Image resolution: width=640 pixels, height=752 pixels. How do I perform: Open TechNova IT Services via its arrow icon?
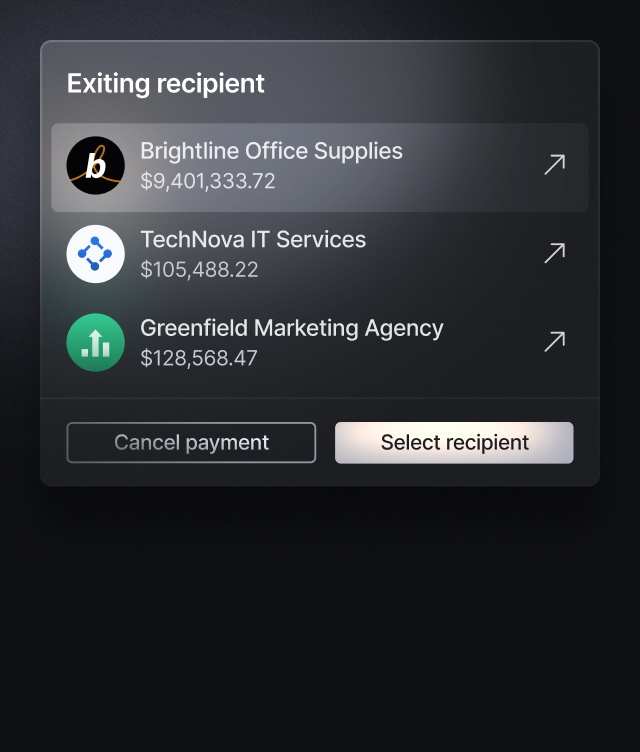554,253
